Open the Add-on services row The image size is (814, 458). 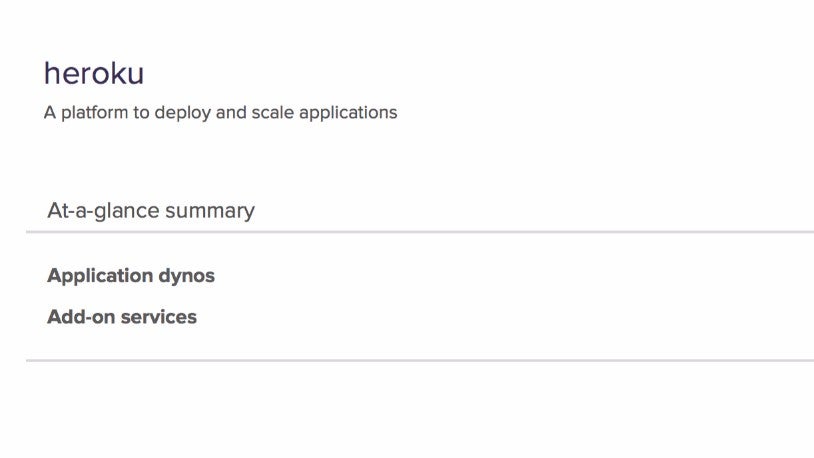pyautogui.click(x=122, y=317)
